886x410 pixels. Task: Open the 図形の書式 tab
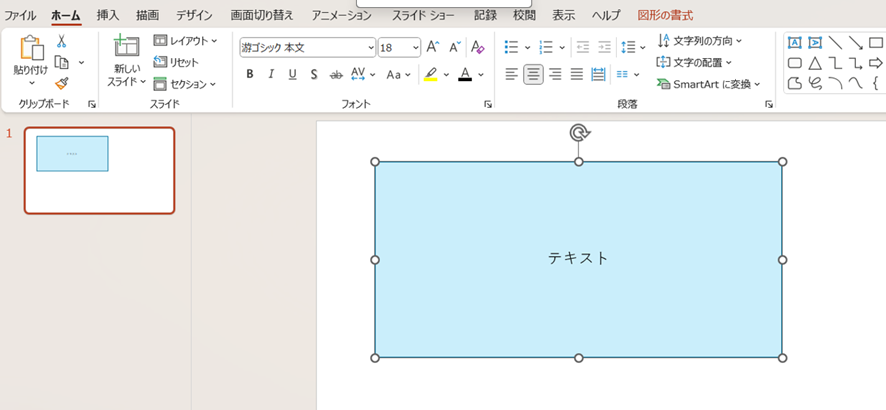click(x=665, y=15)
